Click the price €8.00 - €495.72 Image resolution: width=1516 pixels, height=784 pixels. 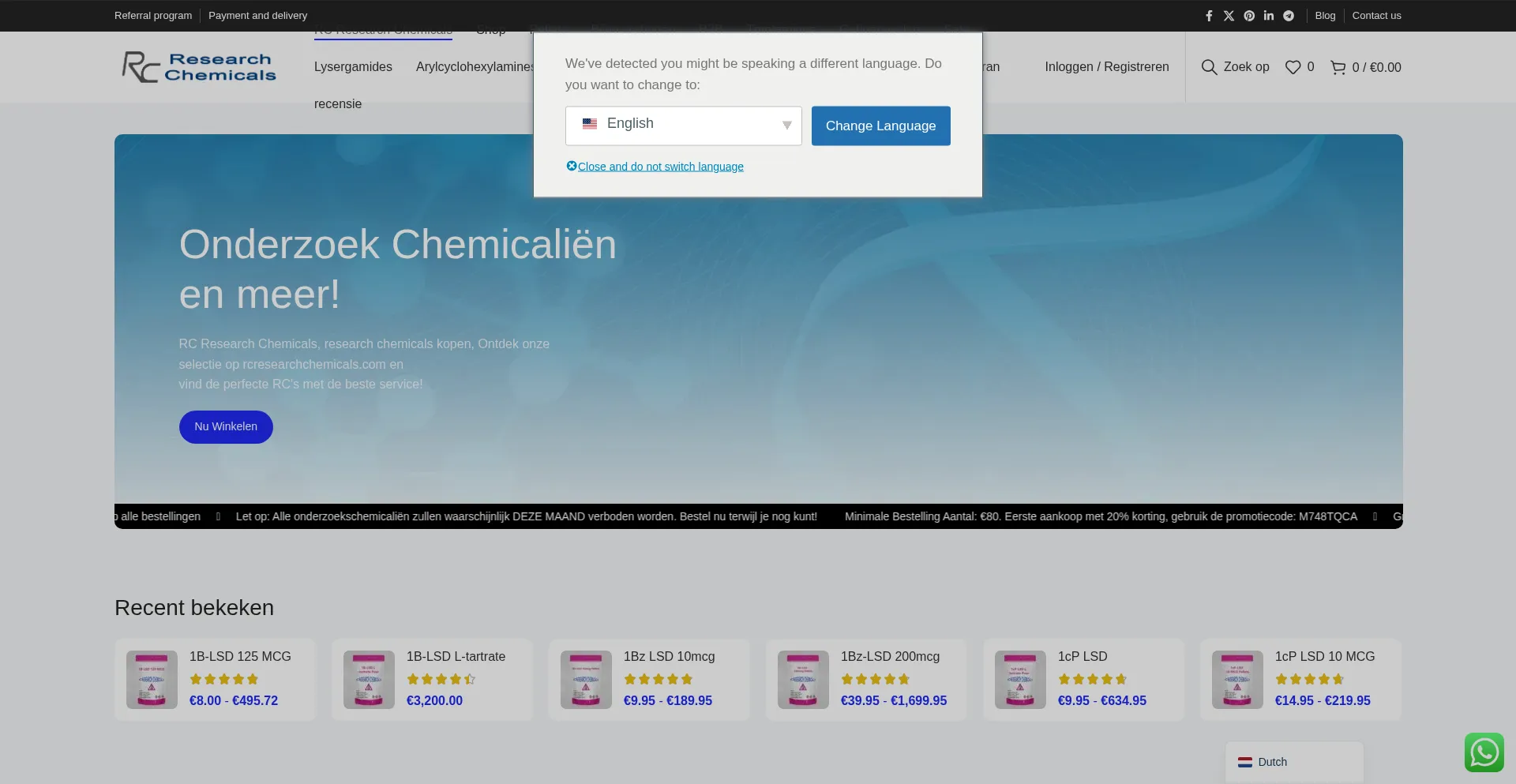coord(234,701)
